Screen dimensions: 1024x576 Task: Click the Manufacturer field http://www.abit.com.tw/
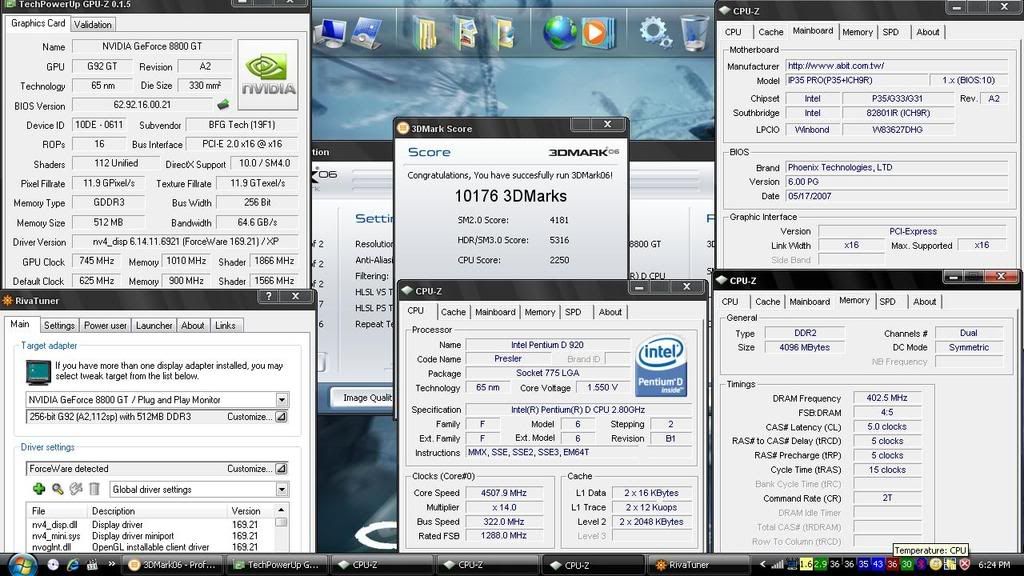click(895, 66)
